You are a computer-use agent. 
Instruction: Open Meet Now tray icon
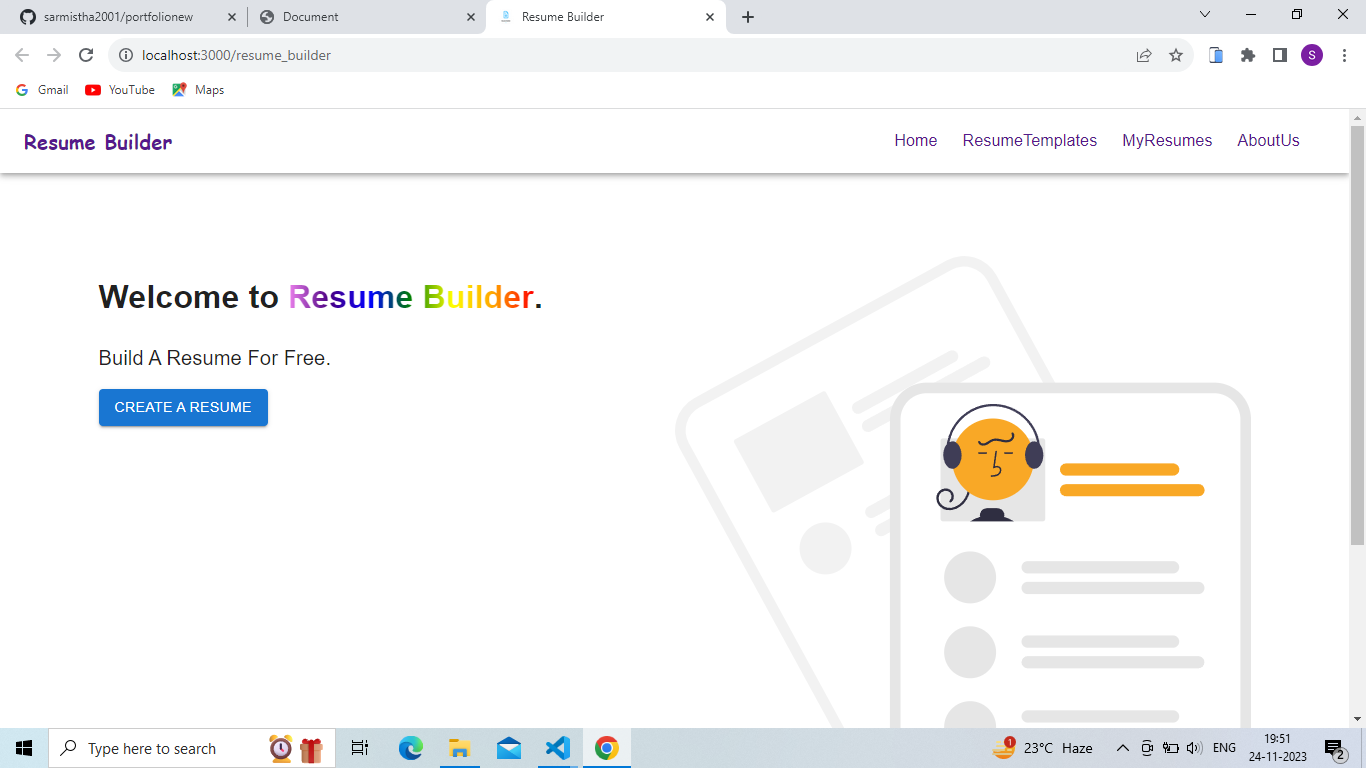click(x=1147, y=748)
